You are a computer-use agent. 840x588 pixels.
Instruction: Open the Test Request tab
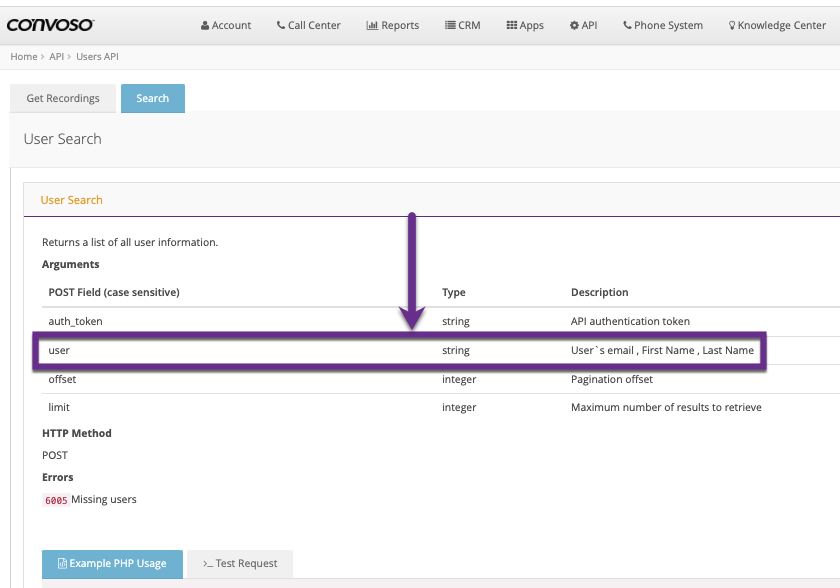pyautogui.click(x=240, y=563)
